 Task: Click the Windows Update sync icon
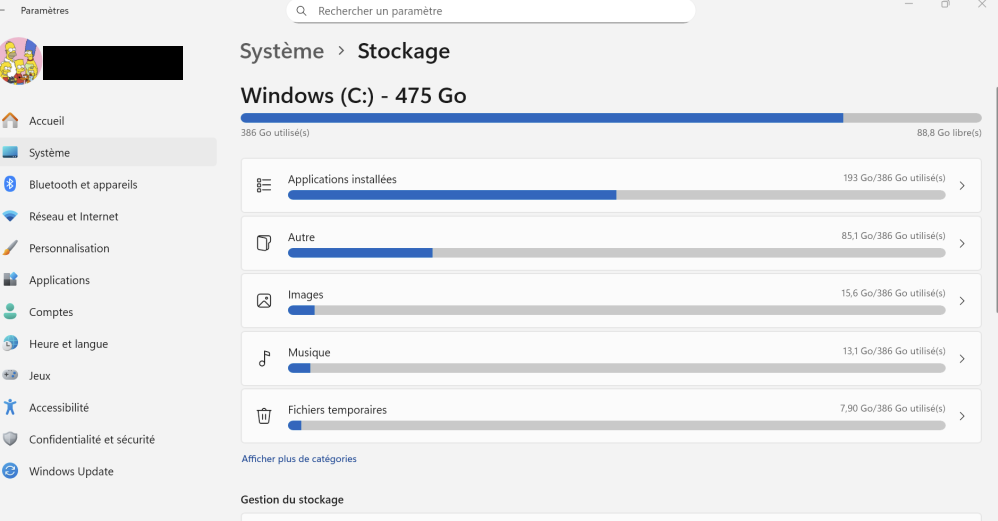pyautogui.click(x=11, y=471)
